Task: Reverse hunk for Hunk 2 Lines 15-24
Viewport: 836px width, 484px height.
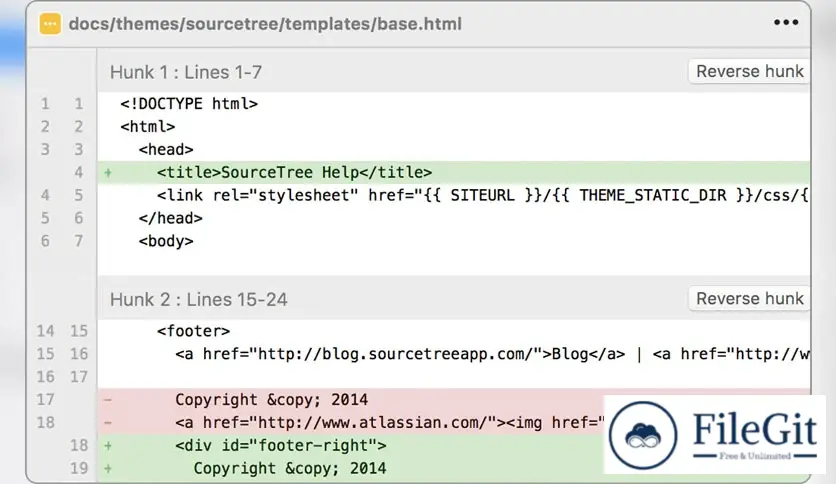Action: (x=750, y=299)
